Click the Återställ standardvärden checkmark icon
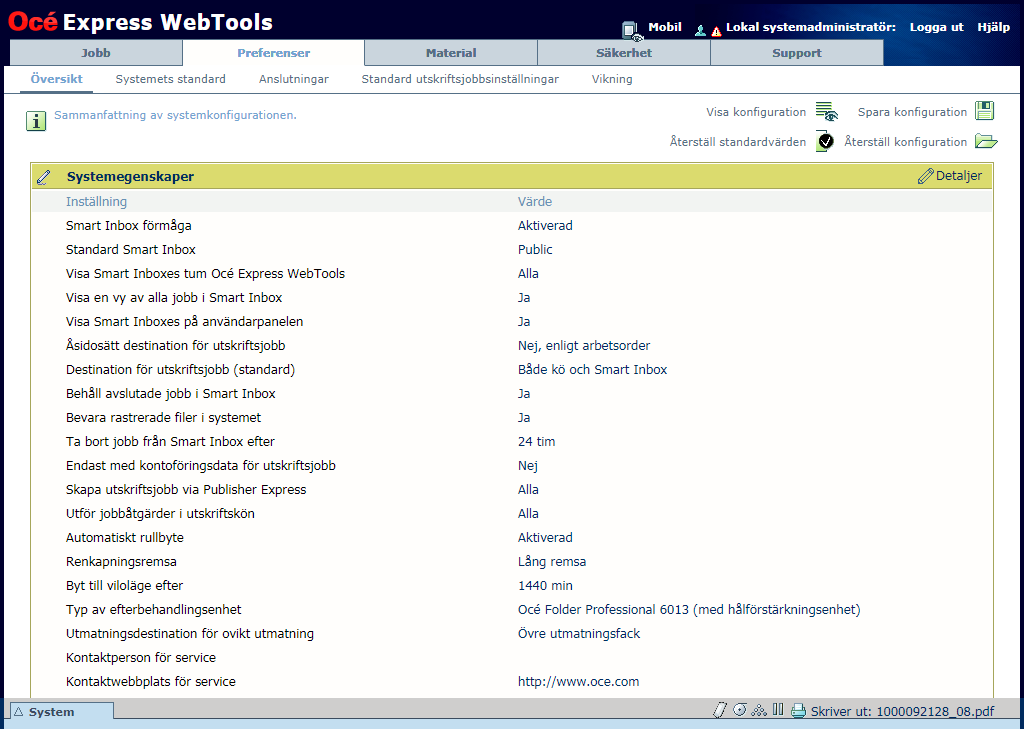1024x729 pixels. (825, 141)
